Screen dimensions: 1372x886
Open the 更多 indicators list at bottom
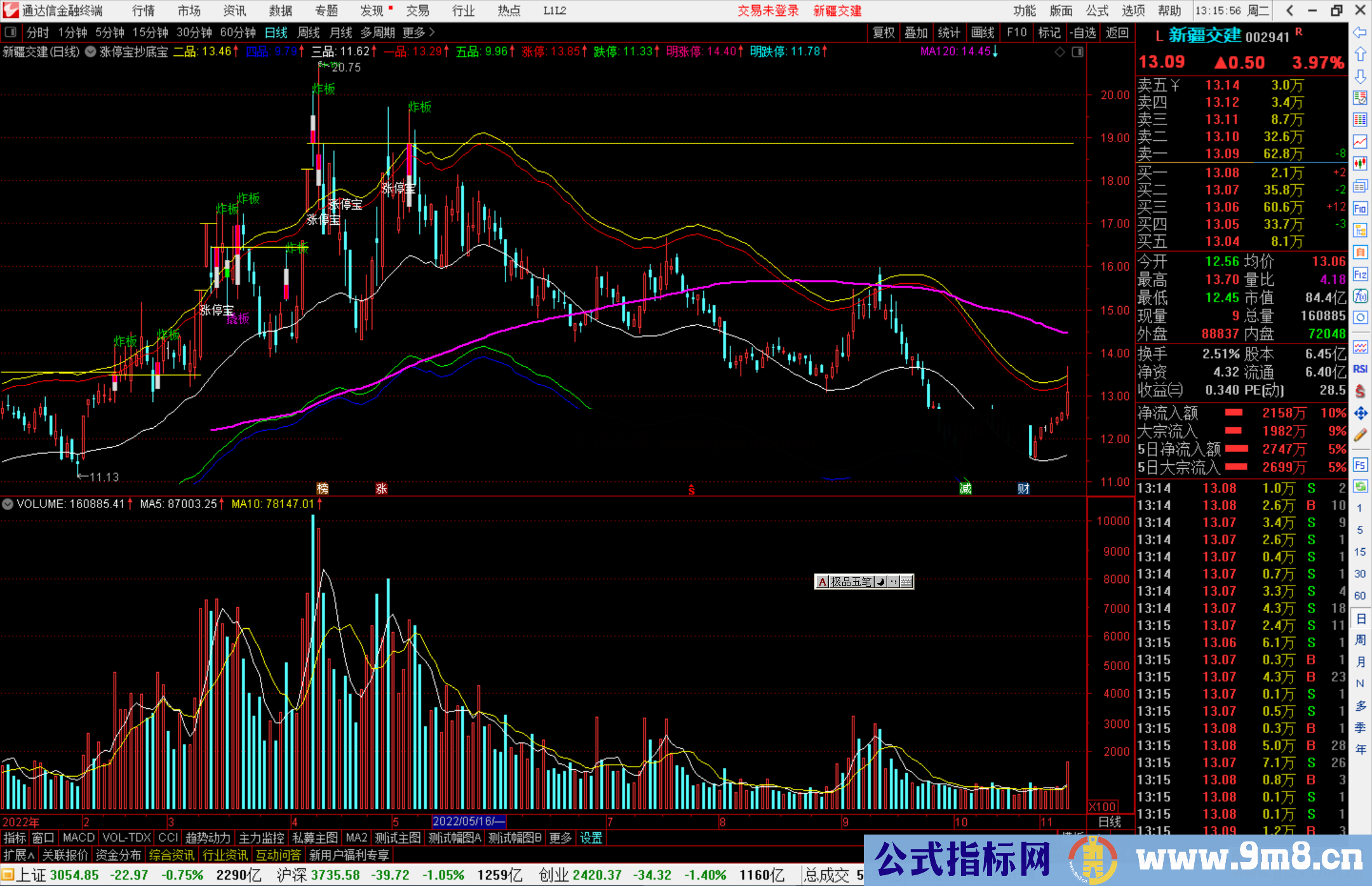560,838
